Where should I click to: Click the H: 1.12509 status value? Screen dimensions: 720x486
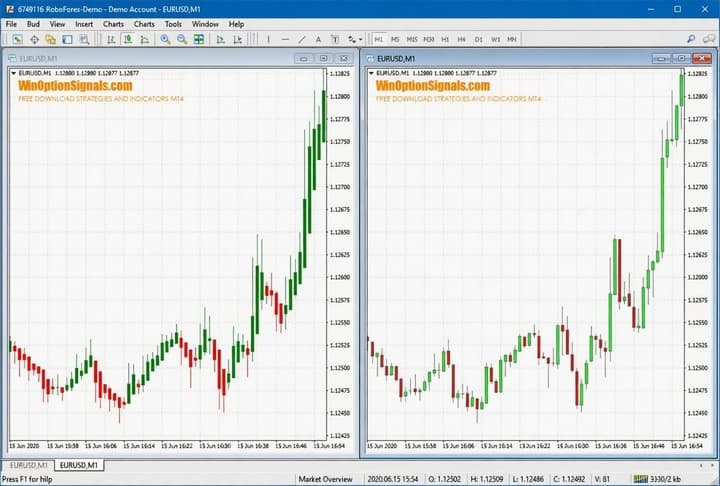point(486,479)
